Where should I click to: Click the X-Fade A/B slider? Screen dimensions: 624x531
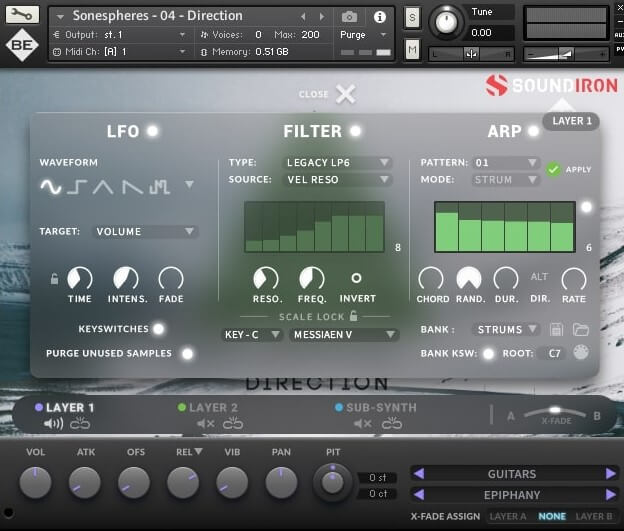[554, 414]
